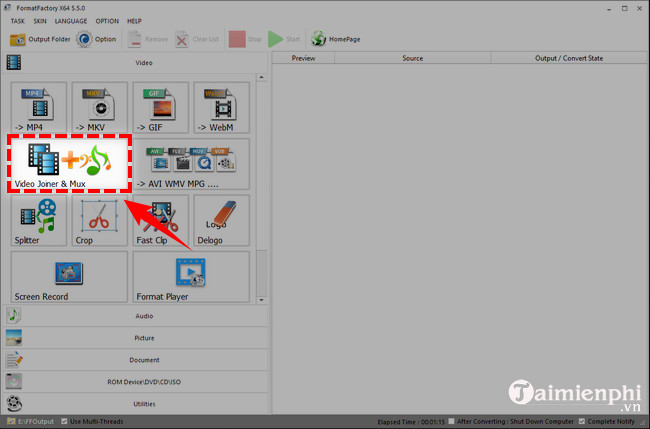Image resolution: width=650 pixels, height=429 pixels.
Task: Click the film strip Video section icon
Action: [14, 63]
